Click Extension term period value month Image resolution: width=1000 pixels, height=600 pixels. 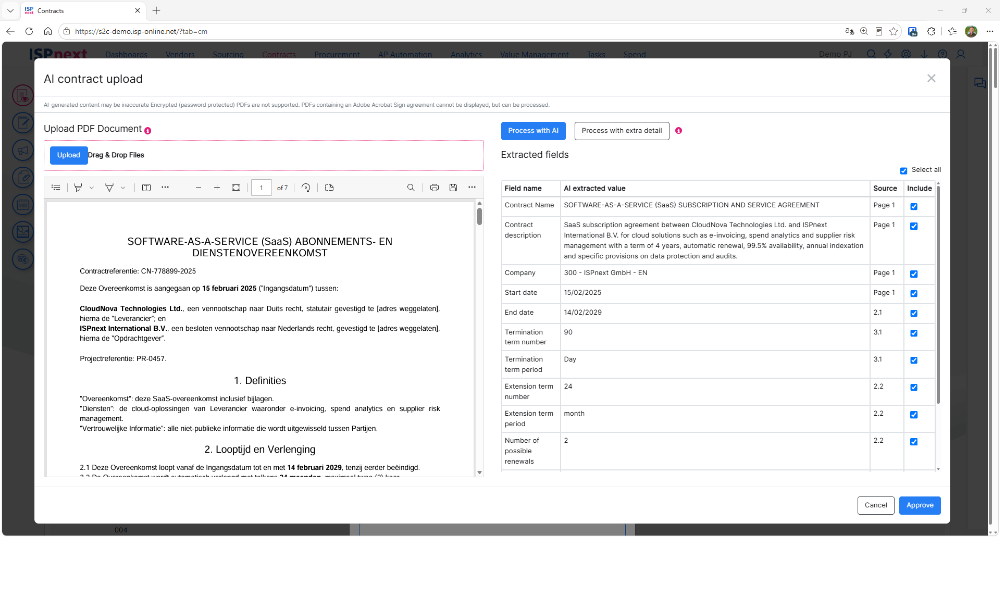574,414
